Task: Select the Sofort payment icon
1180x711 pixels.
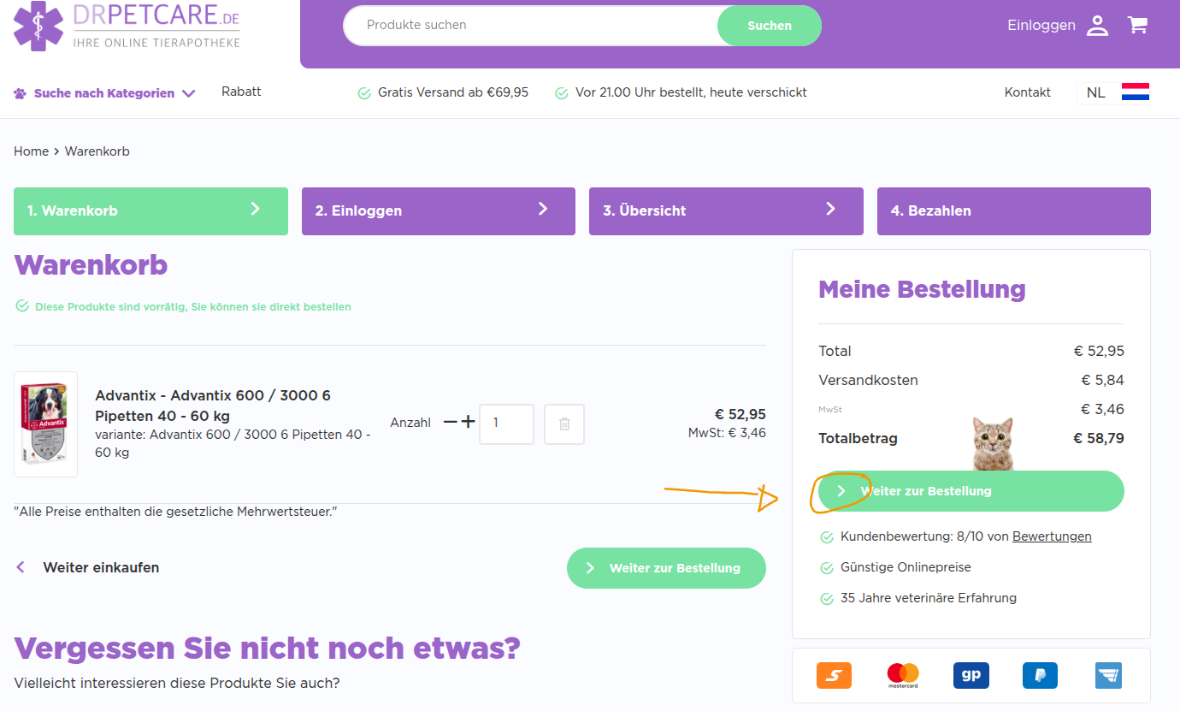Action: [834, 675]
